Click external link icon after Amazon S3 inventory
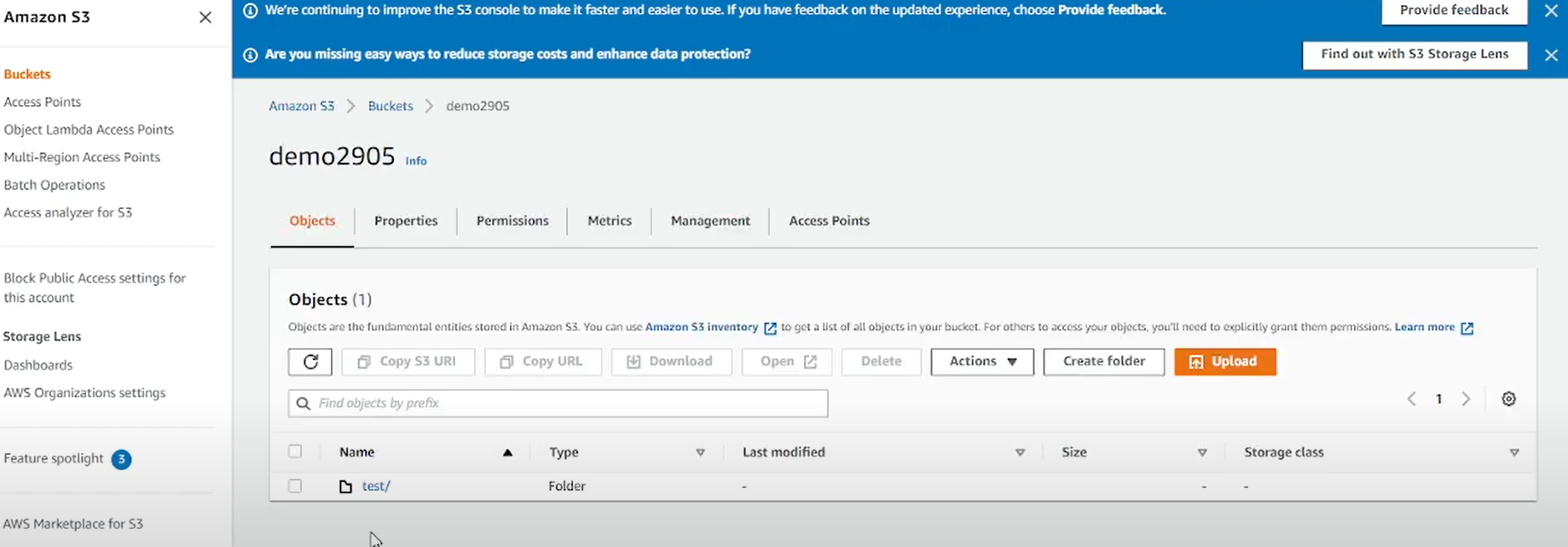The height and width of the screenshot is (547, 1568). point(770,328)
